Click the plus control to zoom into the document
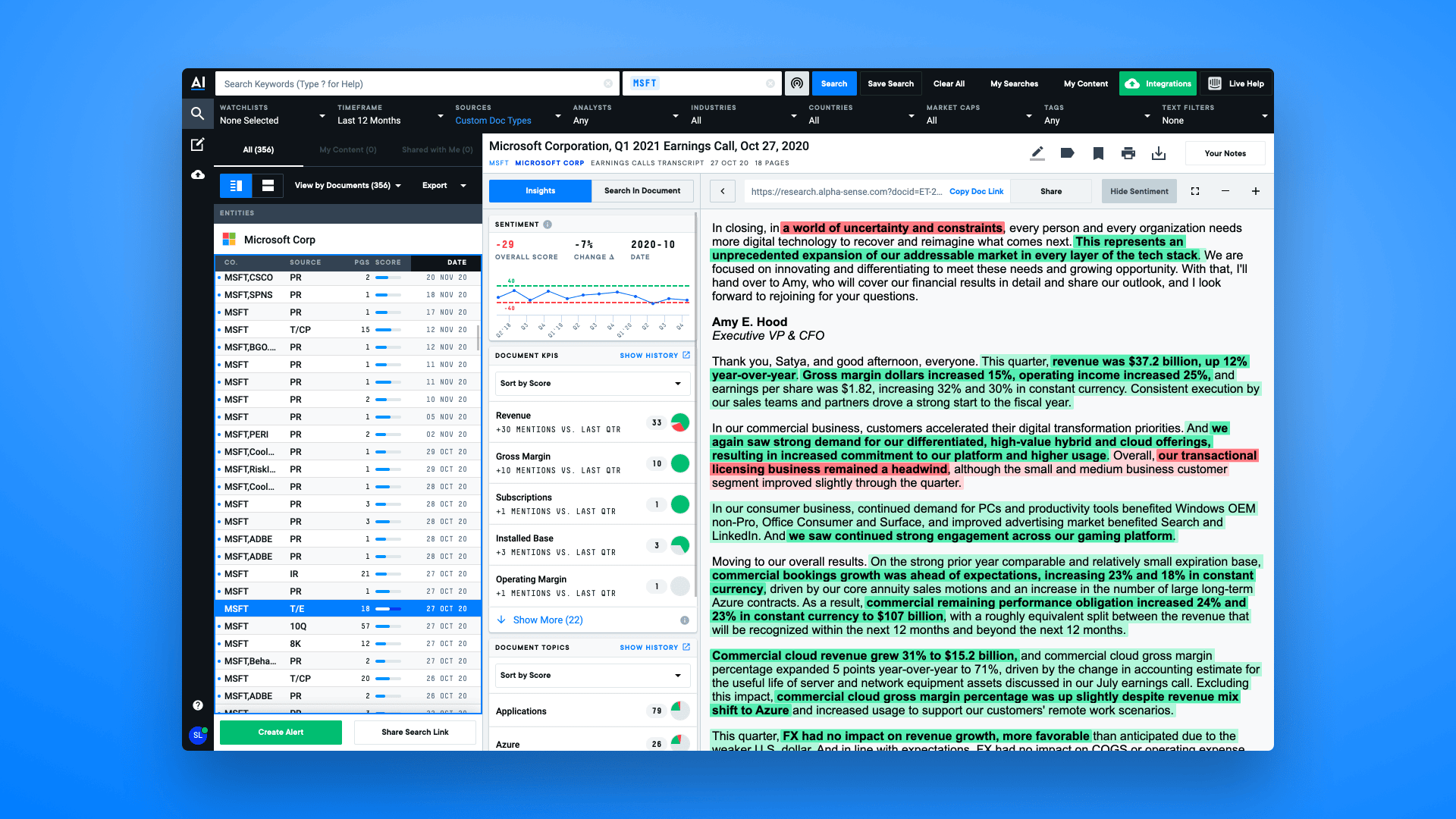This screenshot has height=819, width=1456. [1256, 191]
